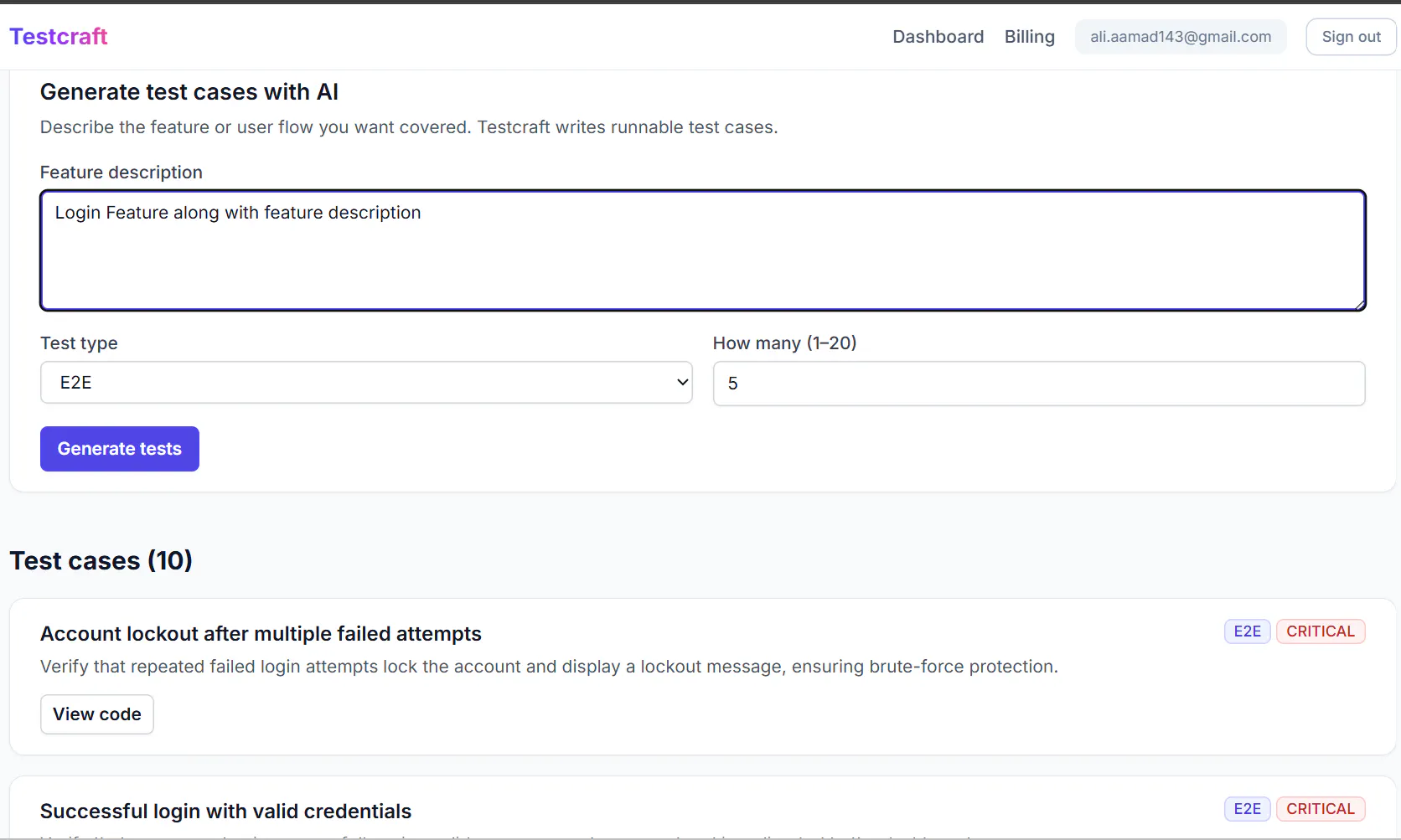Click the Generate tests button

coord(120,449)
